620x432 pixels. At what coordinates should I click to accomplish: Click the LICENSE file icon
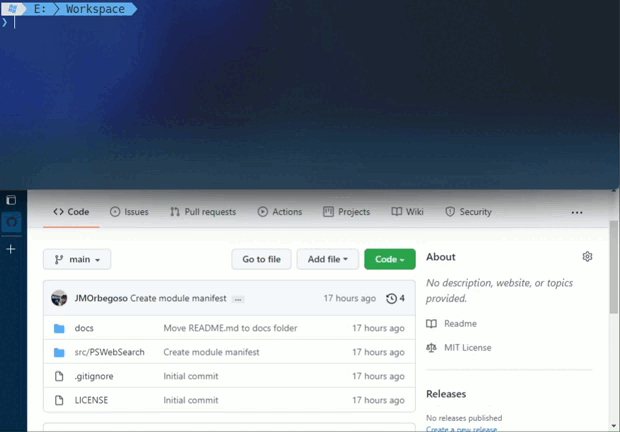pos(59,400)
